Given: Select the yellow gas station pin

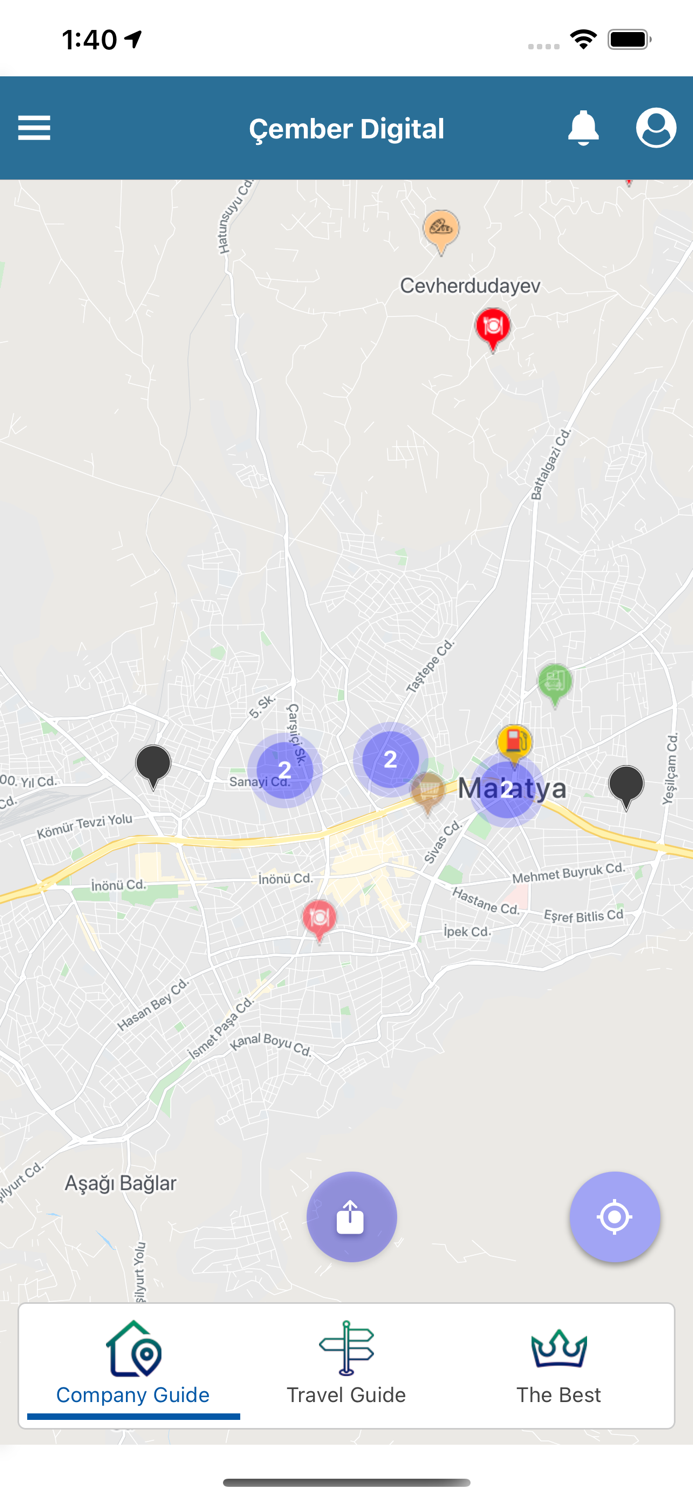Looking at the screenshot, I should click(514, 745).
